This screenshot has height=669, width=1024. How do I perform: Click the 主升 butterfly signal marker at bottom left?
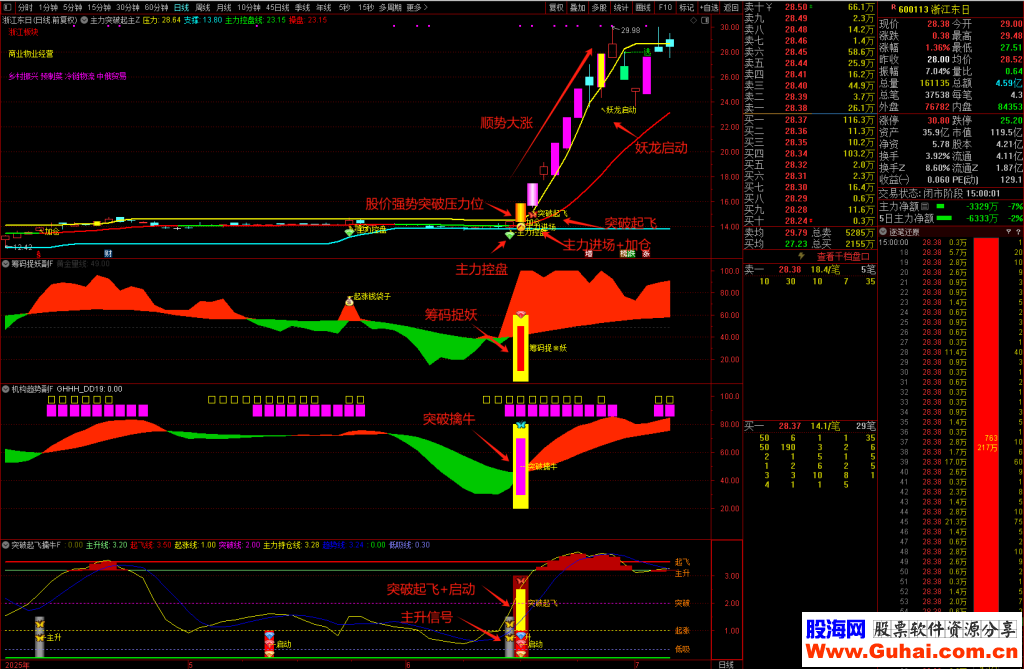pos(40,636)
